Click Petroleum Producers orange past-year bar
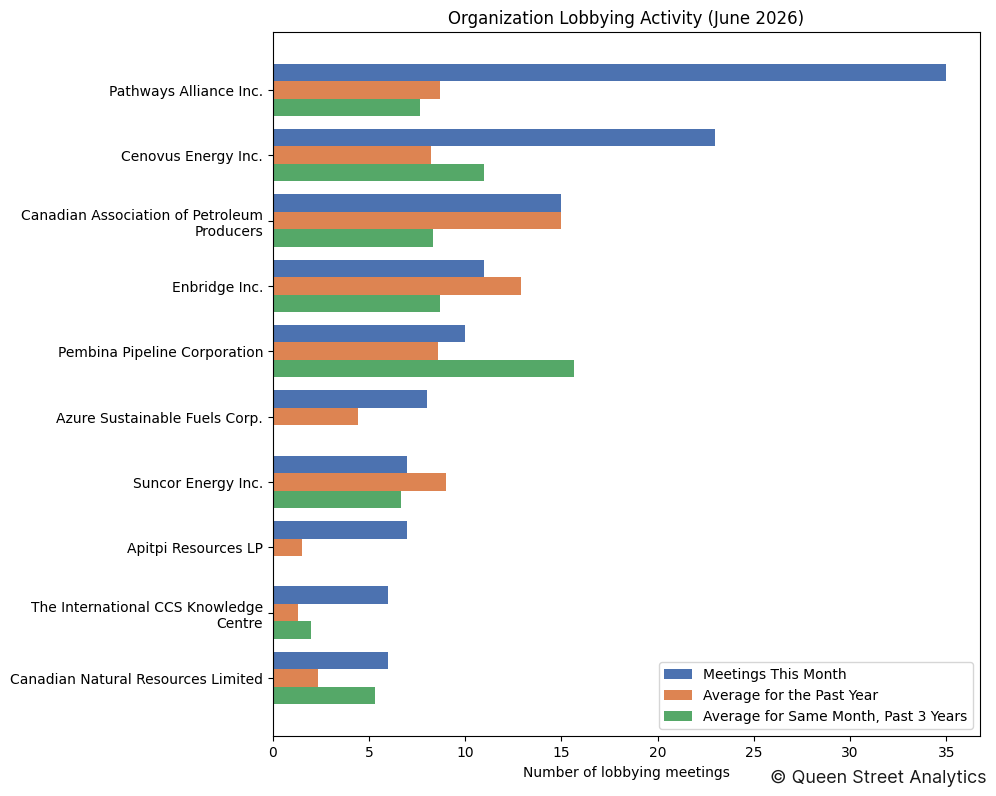This screenshot has width=996, height=796. [417, 220]
